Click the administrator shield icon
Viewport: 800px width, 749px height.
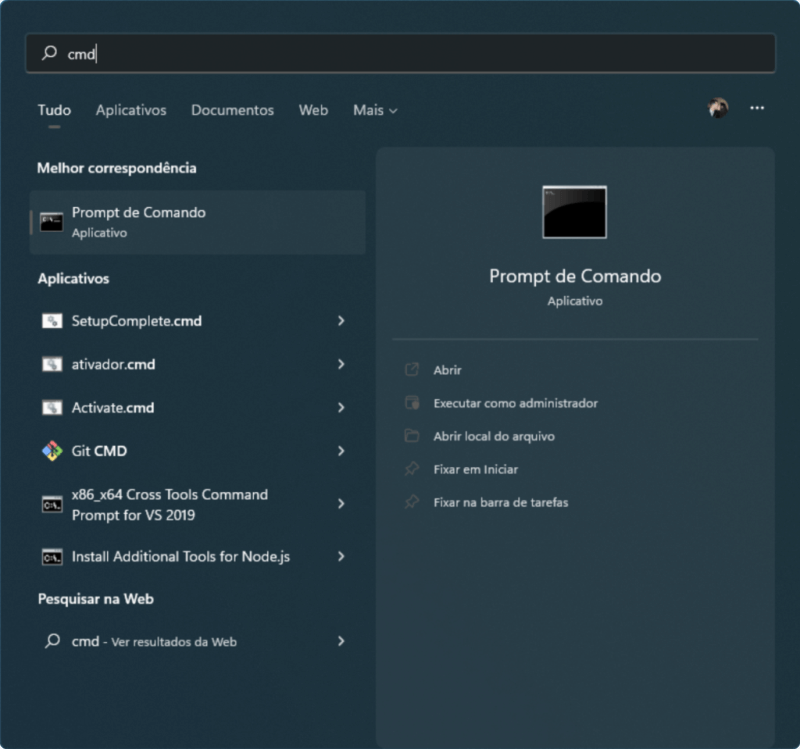[x=412, y=403]
